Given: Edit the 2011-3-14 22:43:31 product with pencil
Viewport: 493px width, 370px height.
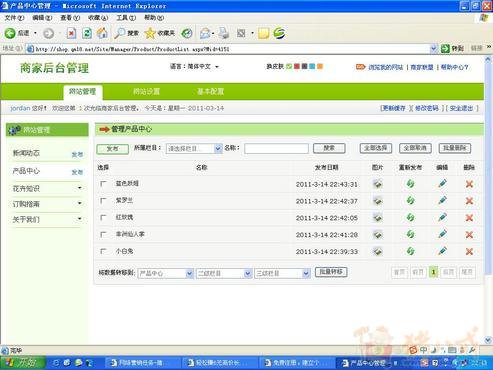Looking at the screenshot, I should pyautogui.click(x=442, y=184).
